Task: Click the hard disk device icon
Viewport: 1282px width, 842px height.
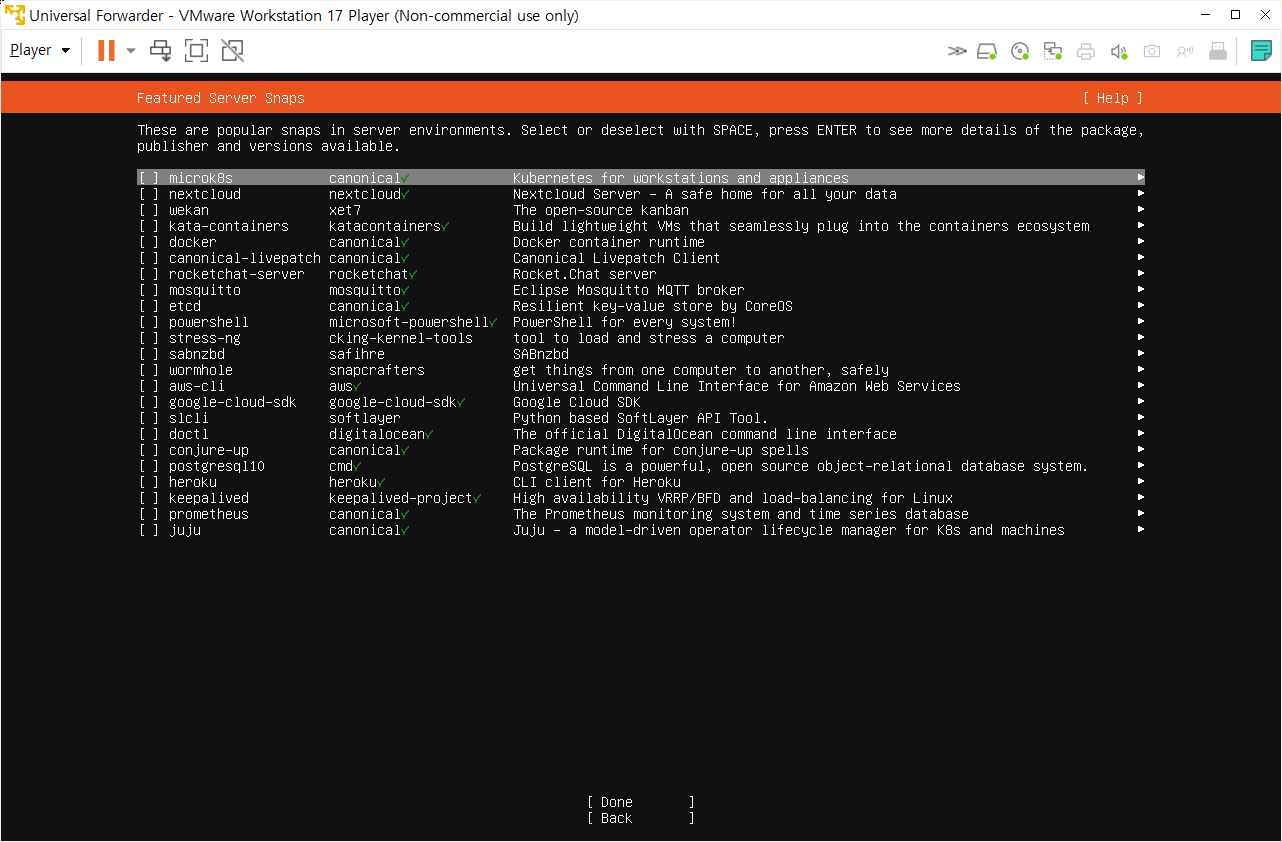Action: pos(987,51)
